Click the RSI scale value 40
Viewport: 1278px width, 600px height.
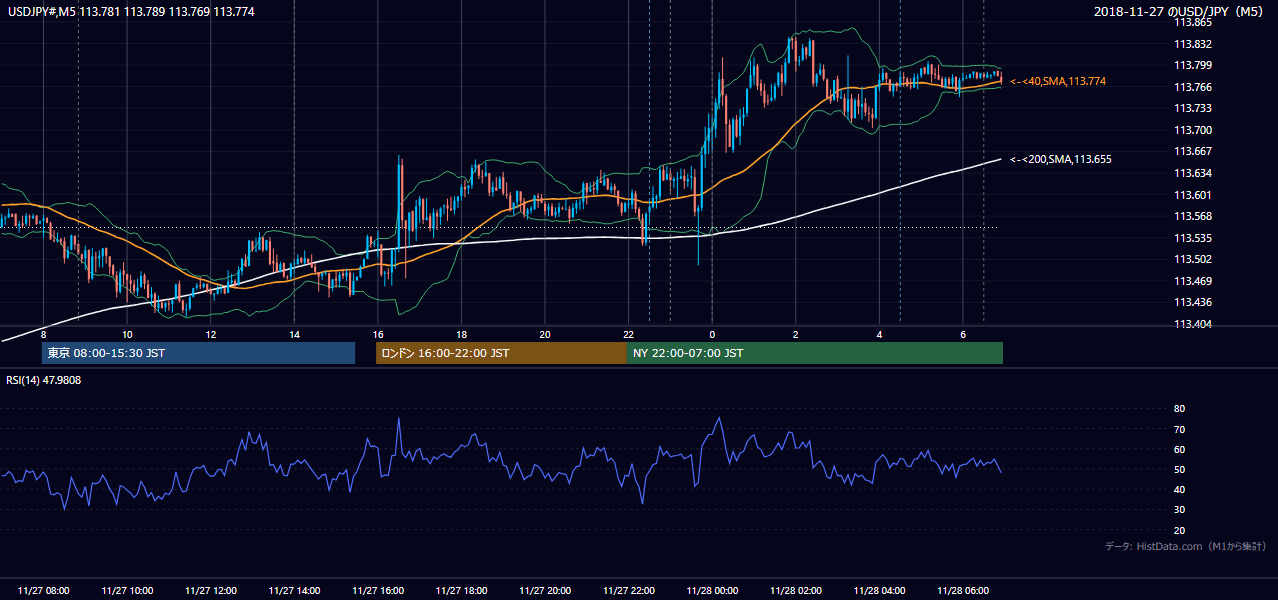click(1179, 490)
